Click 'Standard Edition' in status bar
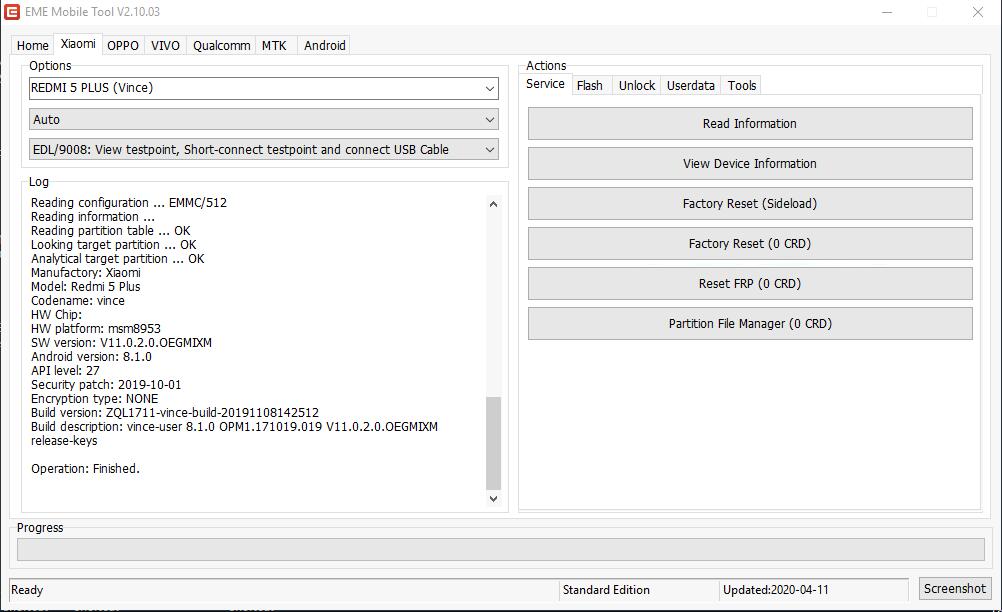 click(x=606, y=590)
